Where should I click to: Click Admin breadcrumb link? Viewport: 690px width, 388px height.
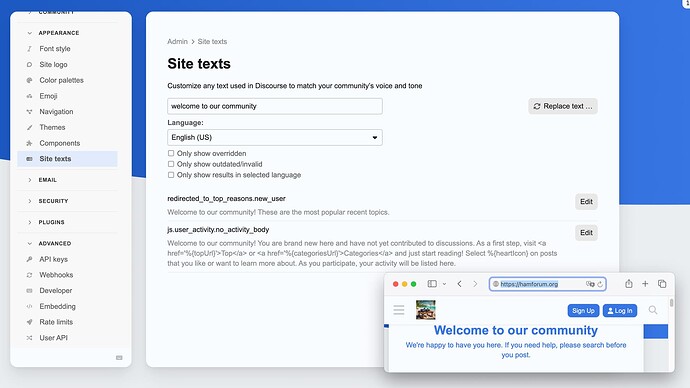[177, 41]
